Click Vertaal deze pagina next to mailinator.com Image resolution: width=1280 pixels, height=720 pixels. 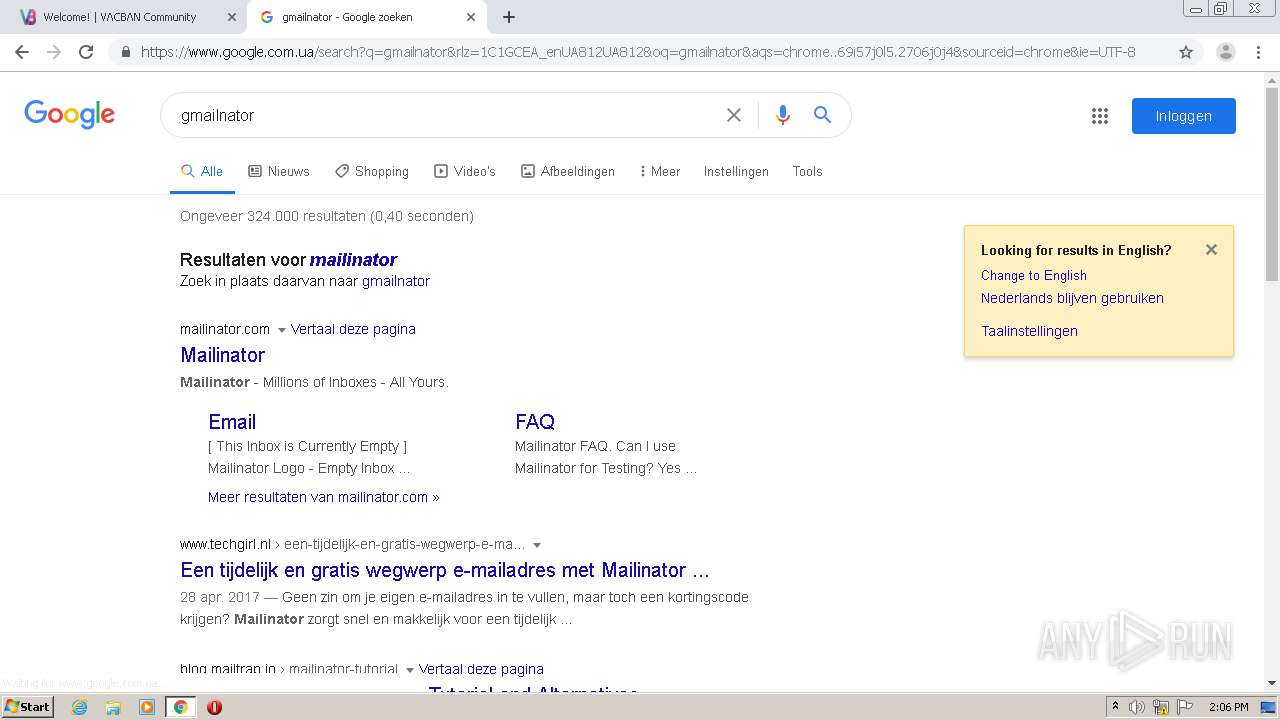point(353,329)
